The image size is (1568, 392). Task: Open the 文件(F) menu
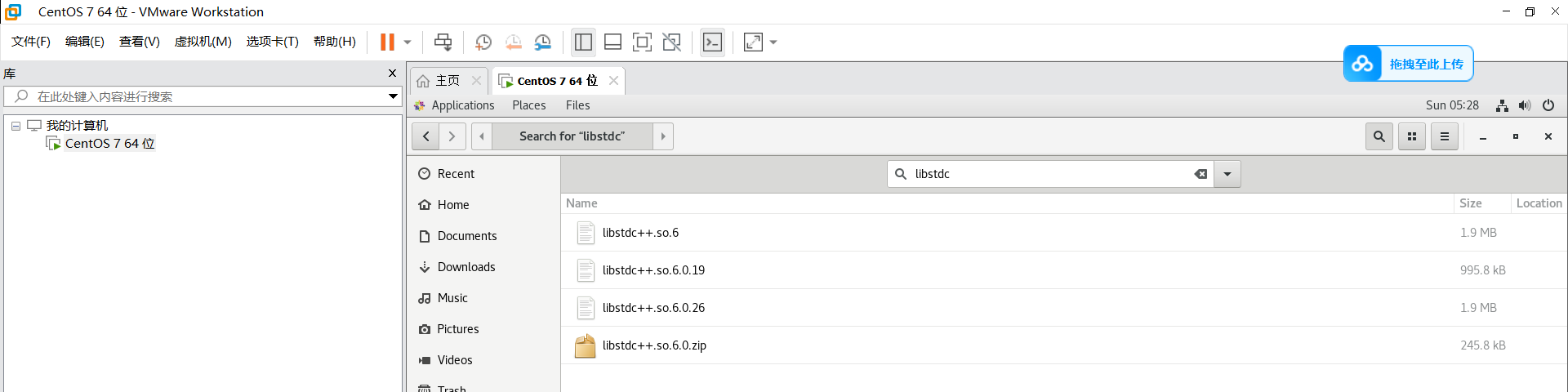(31, 42)
